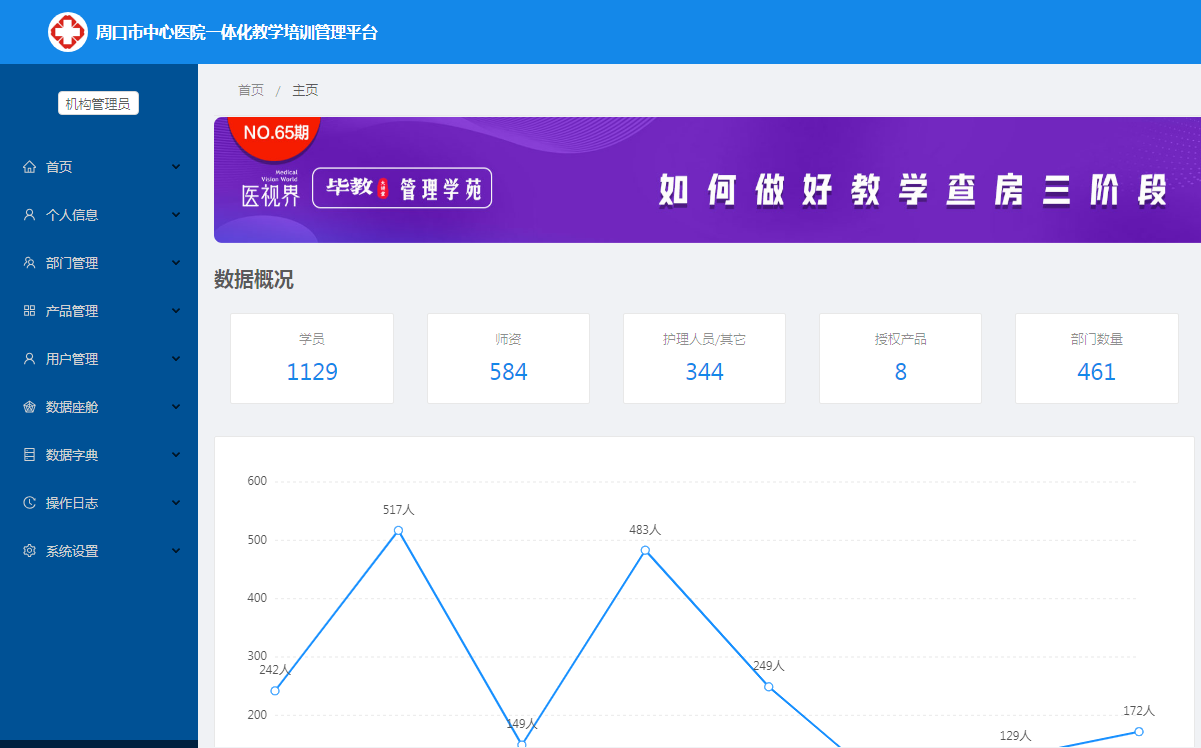Open the 操作日志 sidebar menu
Viewport: 1201px width, 748px height.
click(72, 503)
